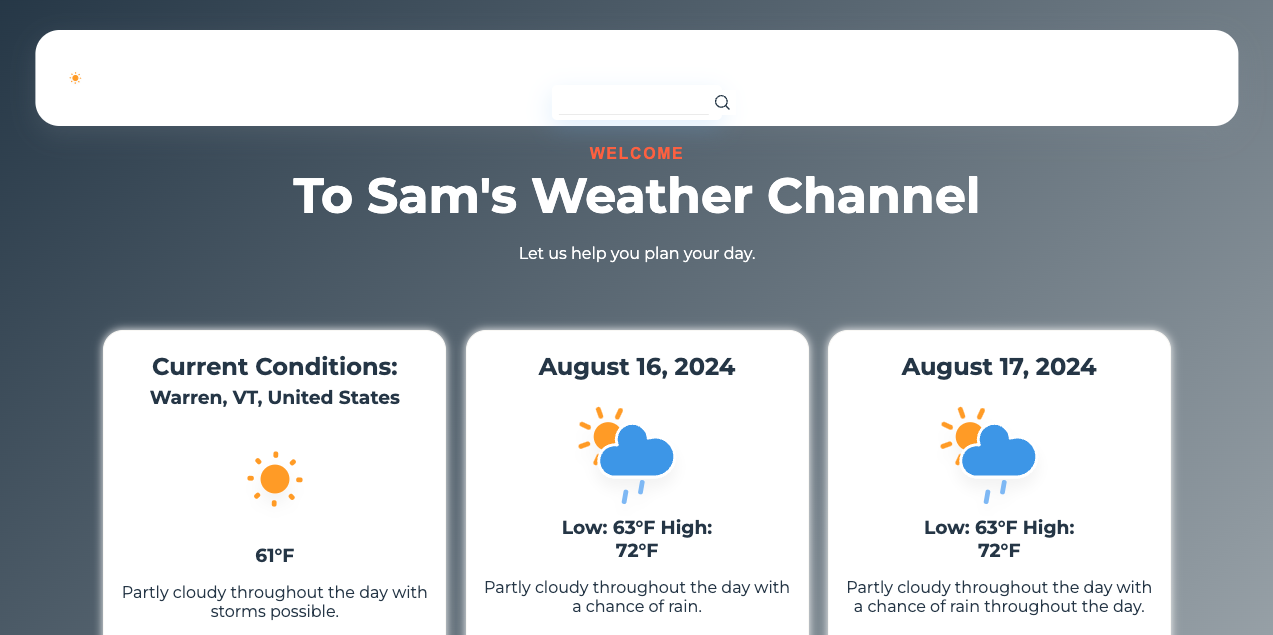Click the Low: 63°F High: 72°F text on August 16
This screenshot has height=635, width=1273.
(x=636, y=538)
